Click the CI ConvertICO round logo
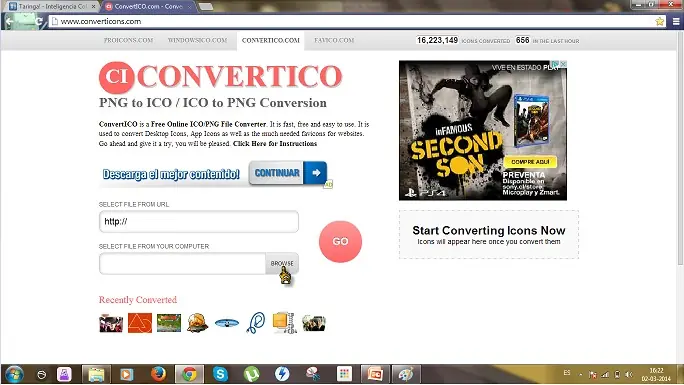Viewport: 684px width, 385px height. [116, 77]
